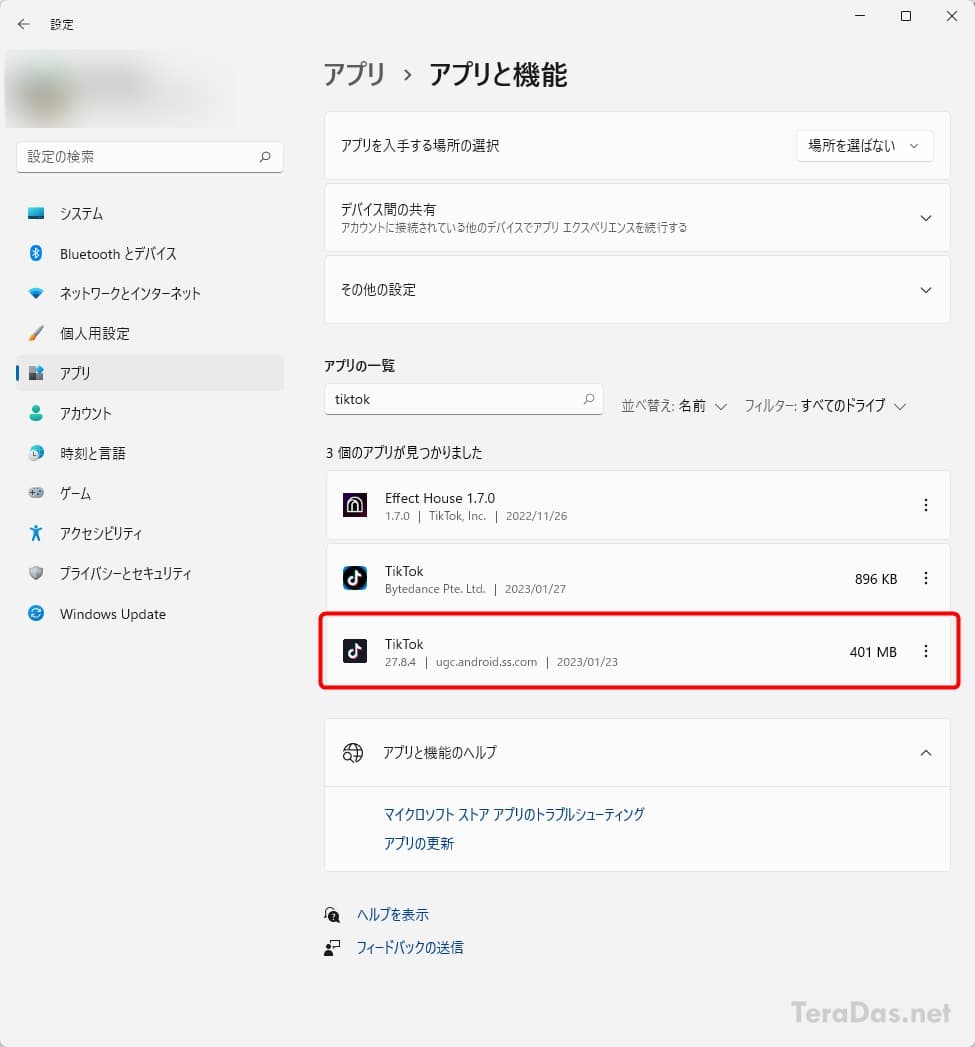Open the 場所を選ばない dropdown

coord(864,146)
